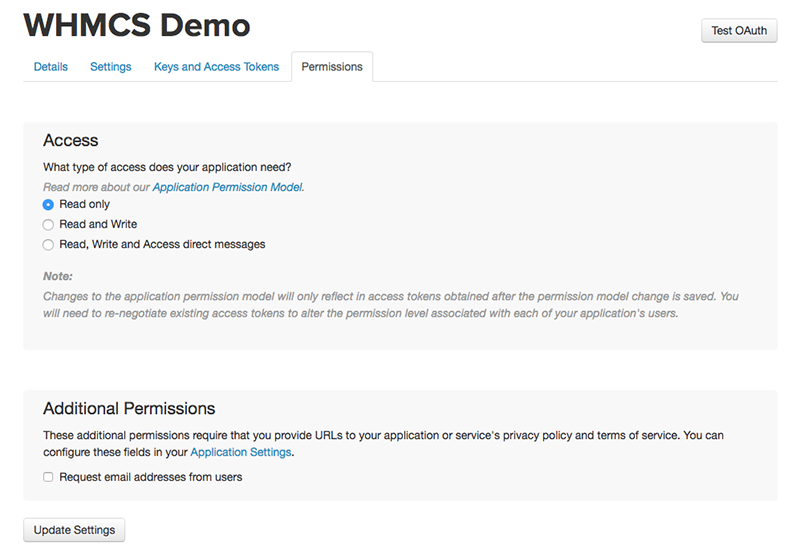Click the Read and Write label text

98,224
